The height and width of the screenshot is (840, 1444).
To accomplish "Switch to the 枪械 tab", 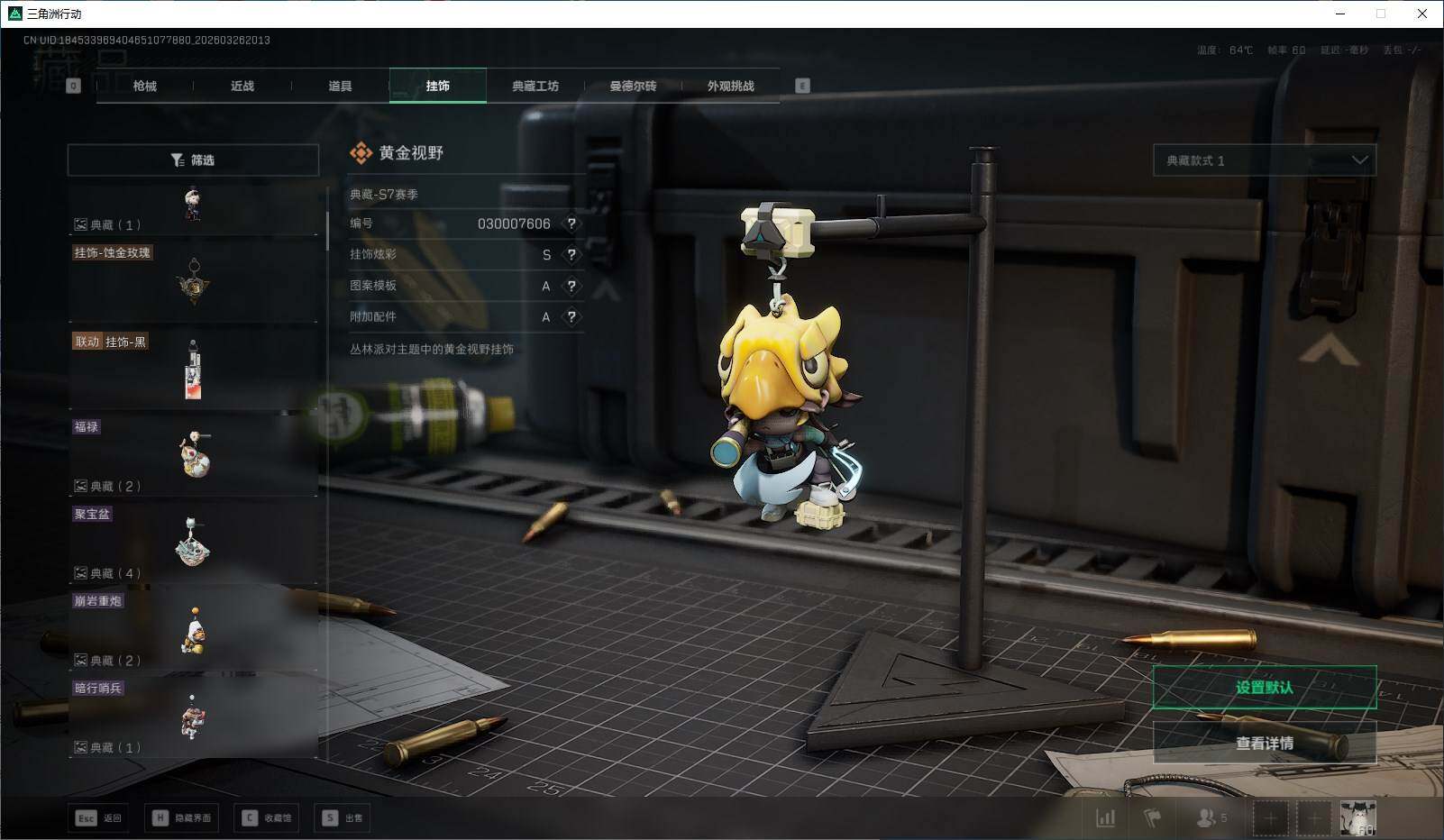I will pyautogui.click(x=145, y=86).
